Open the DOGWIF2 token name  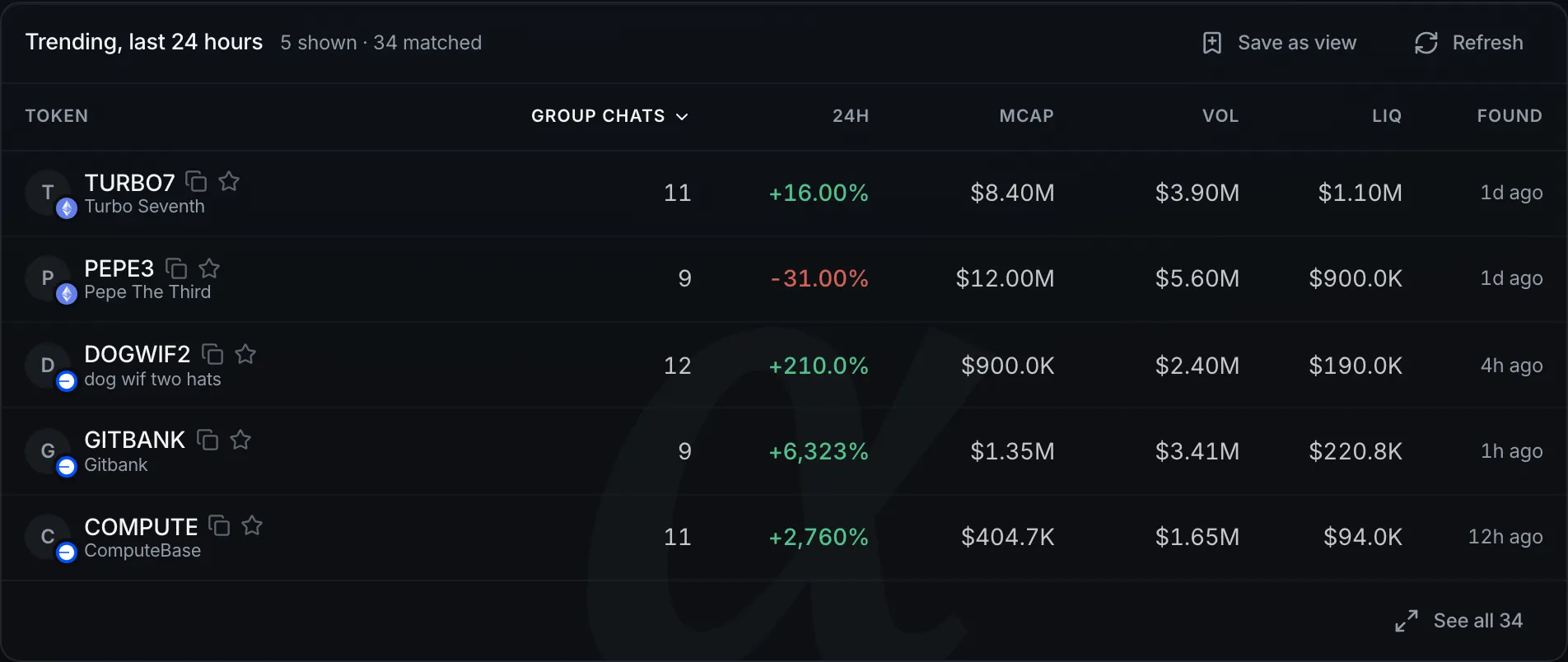[x=138, y=354]
